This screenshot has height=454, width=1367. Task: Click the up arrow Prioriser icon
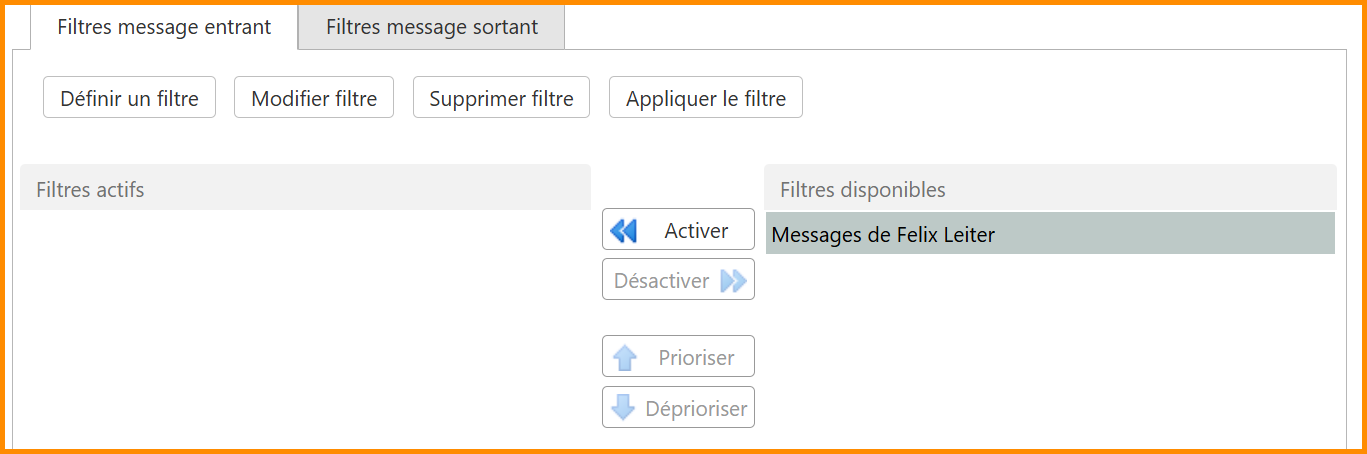click(625, 358)
